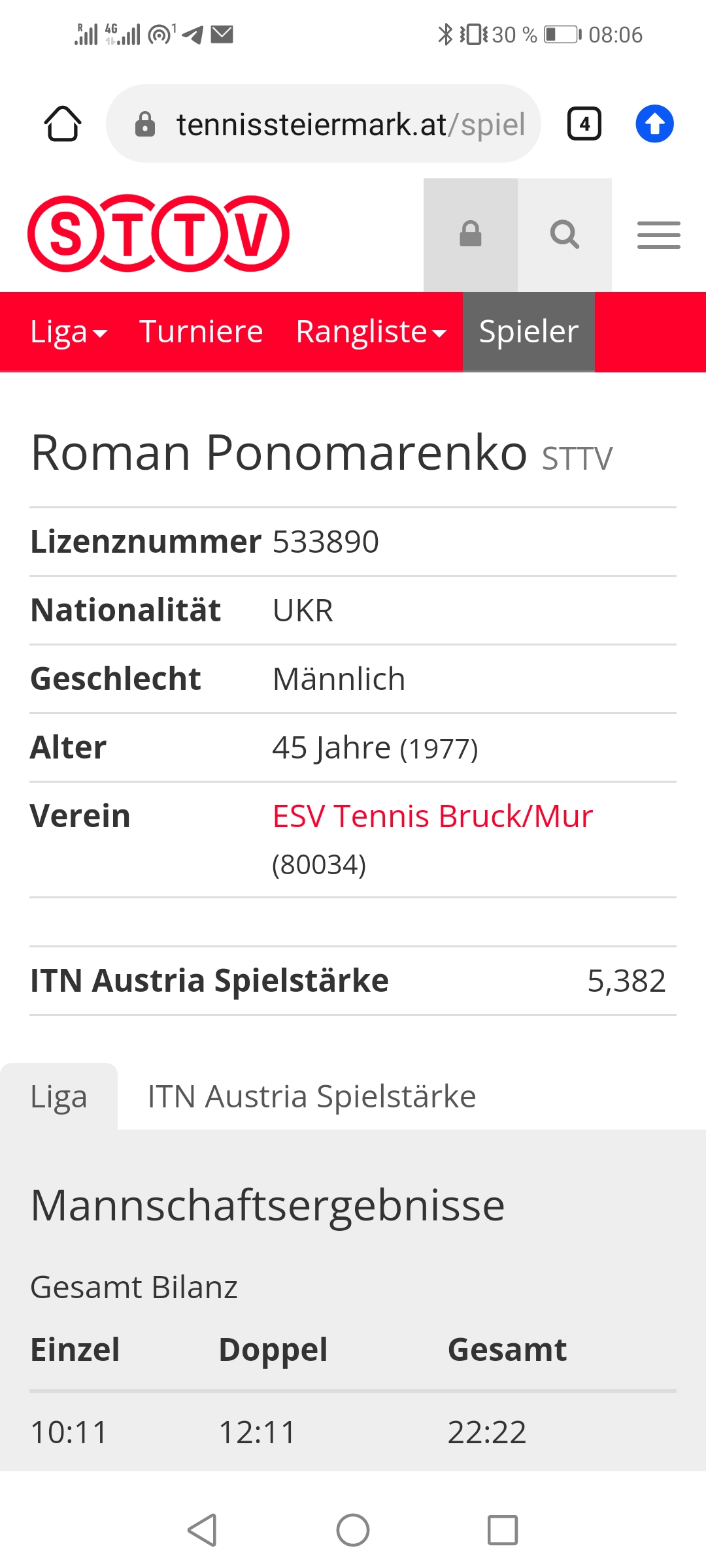Open the hamburger menu
706x1568 pixels.
tap(659, 235)
